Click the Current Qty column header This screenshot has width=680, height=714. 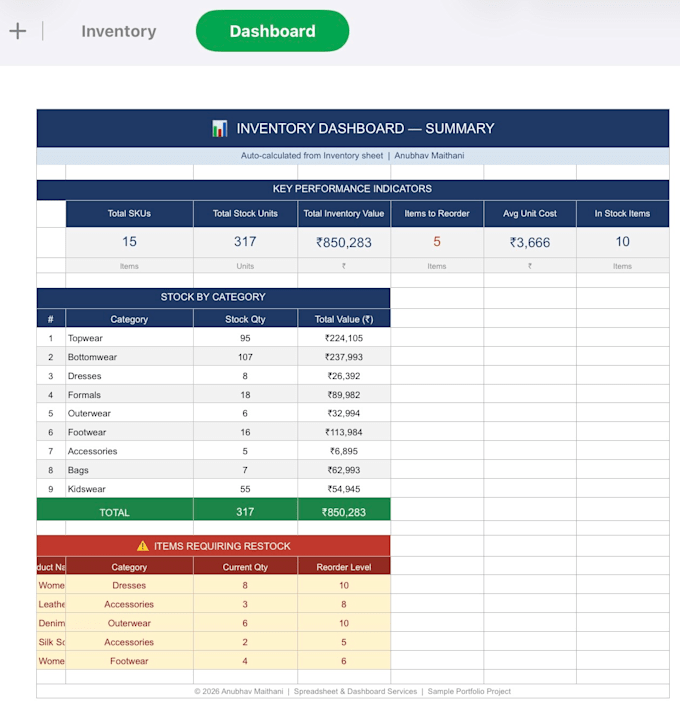tap(245, 567)
